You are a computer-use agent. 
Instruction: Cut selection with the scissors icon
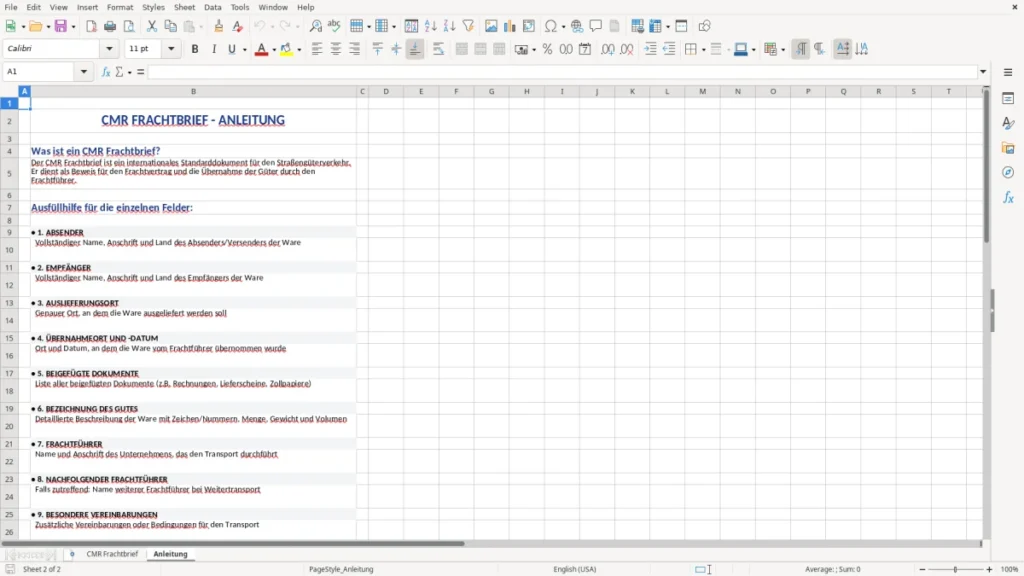[152, 26]
